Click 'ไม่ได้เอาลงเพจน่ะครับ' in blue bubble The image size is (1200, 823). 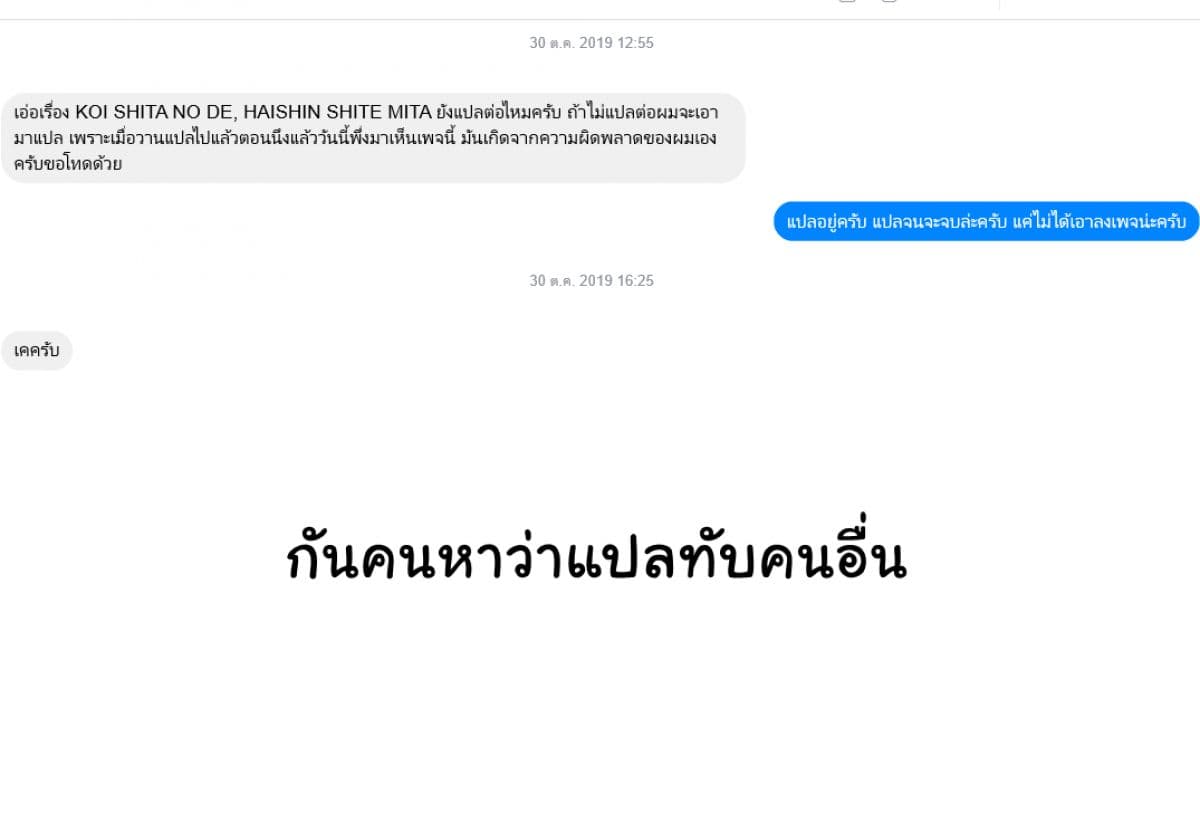pos(1108,221)
